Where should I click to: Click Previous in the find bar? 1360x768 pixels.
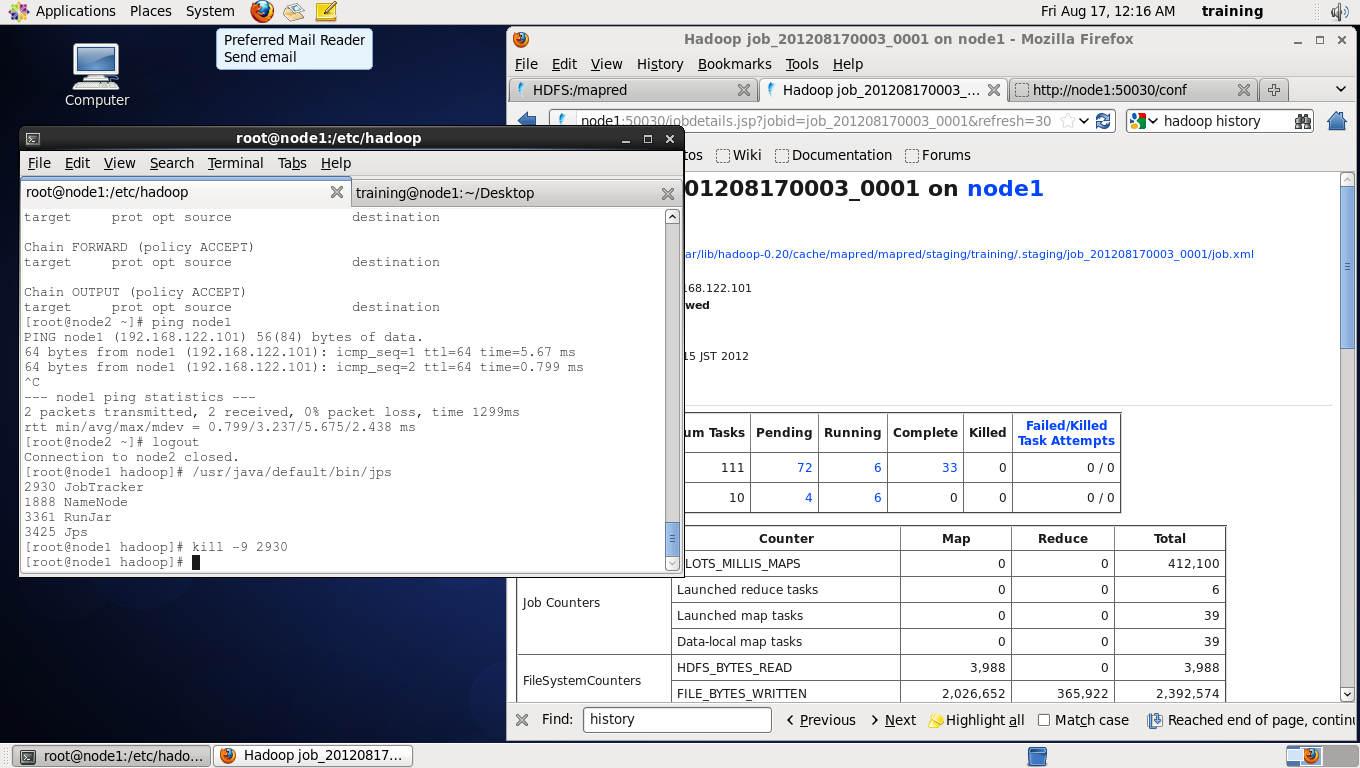coord(820,720)
